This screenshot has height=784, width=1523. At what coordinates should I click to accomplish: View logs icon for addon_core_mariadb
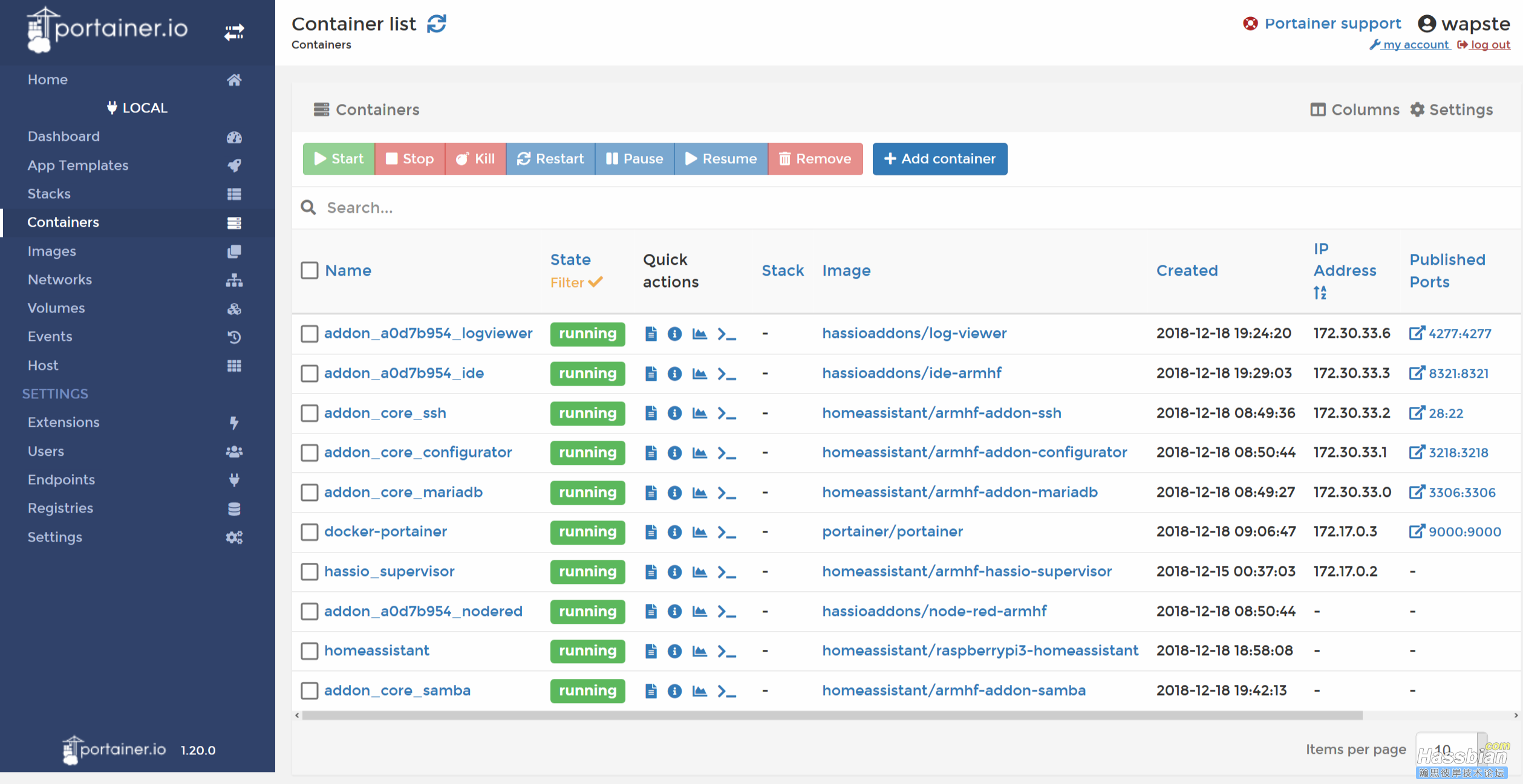click(651, 493)
